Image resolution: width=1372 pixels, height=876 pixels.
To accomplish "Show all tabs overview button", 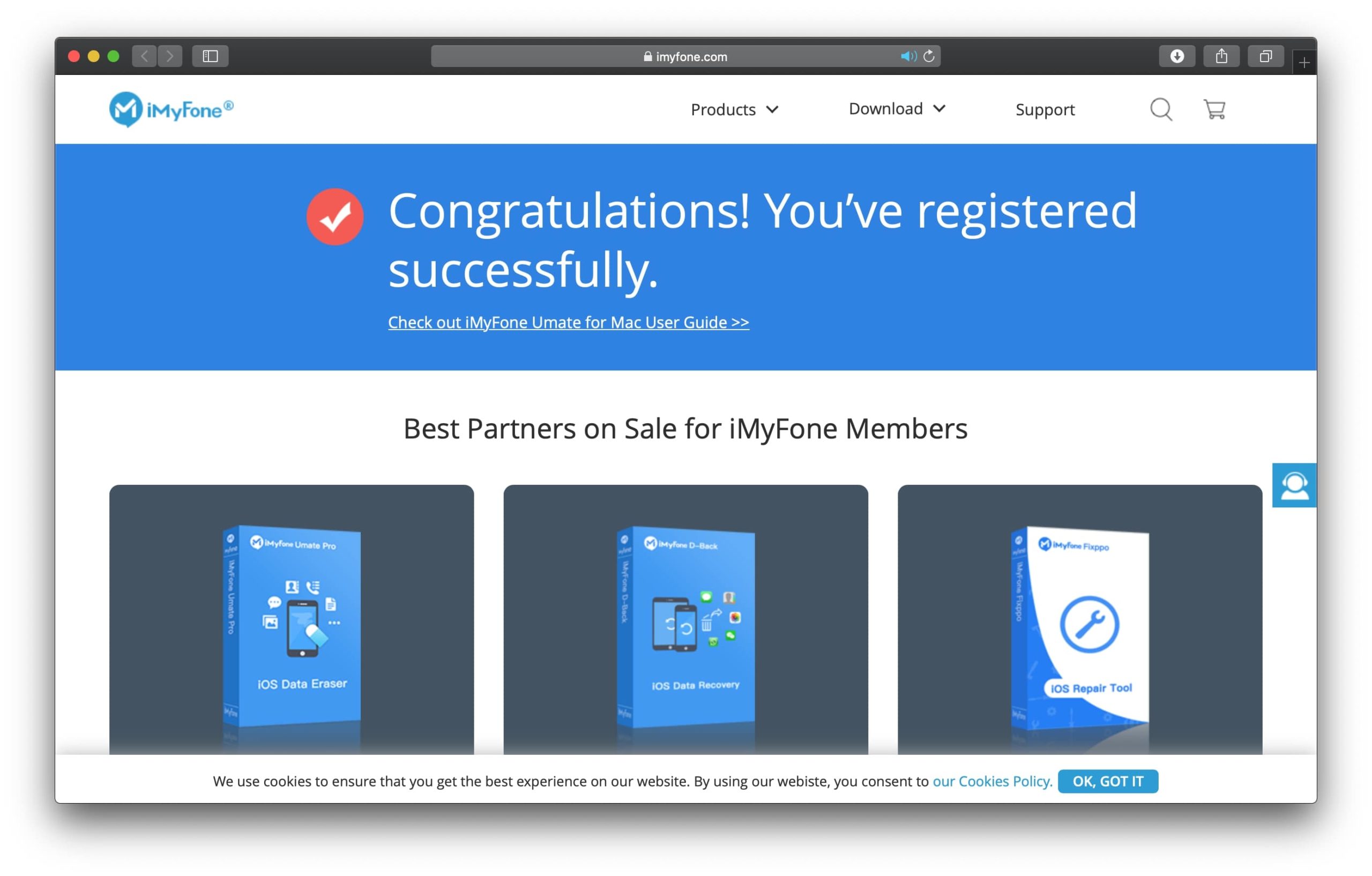I will [1265, 56].
